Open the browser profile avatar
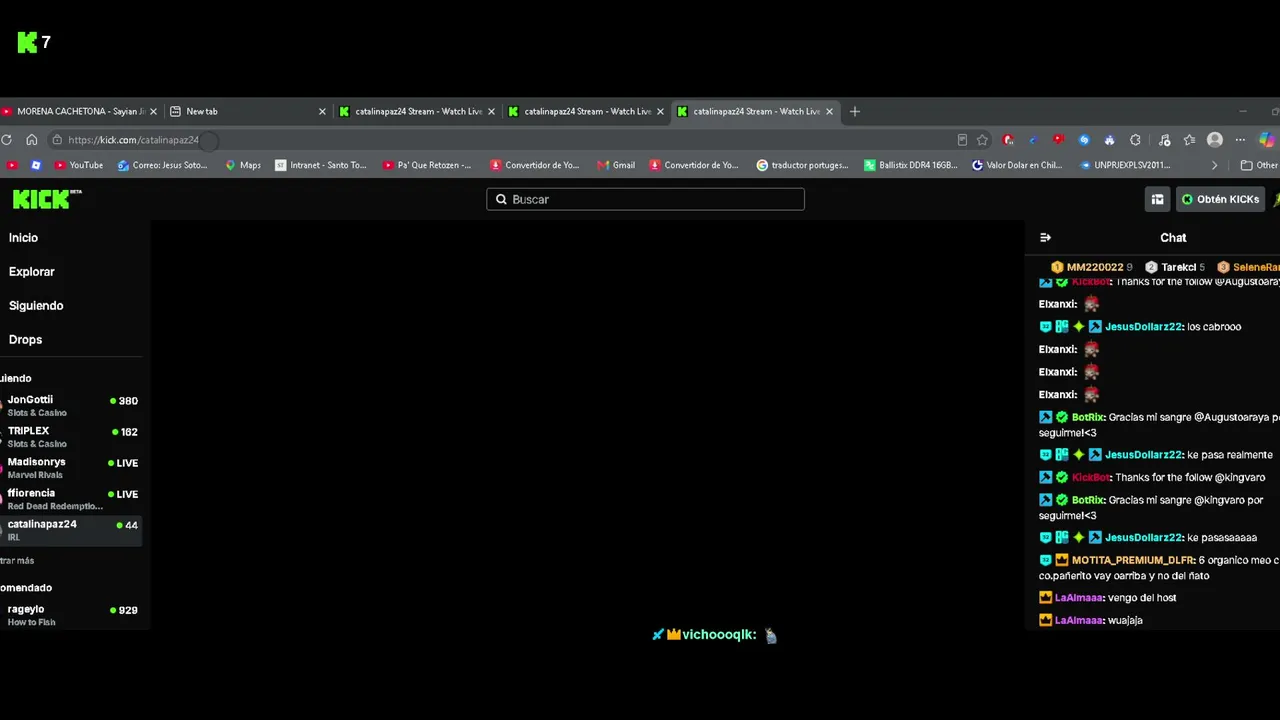1280x720 pixels. pos(1215,140)
